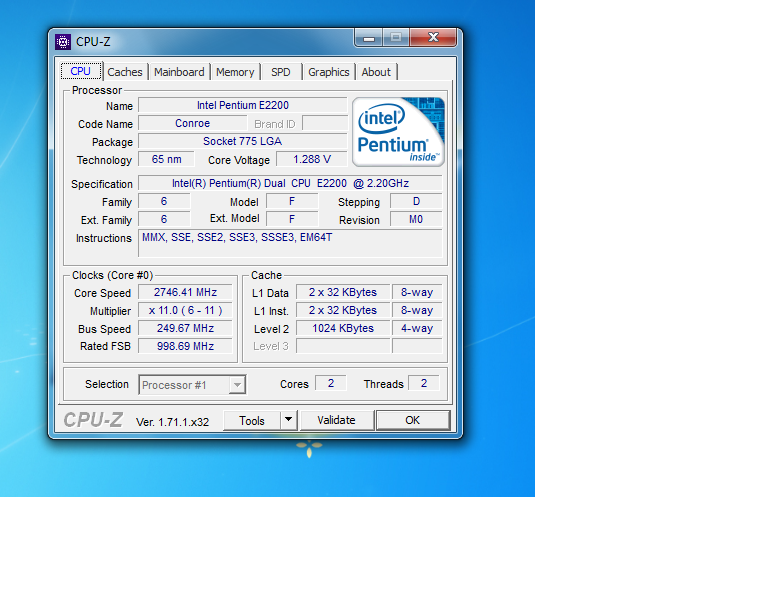Minimize the CPU-Z window
768x614 pixels.
point(369,38)
